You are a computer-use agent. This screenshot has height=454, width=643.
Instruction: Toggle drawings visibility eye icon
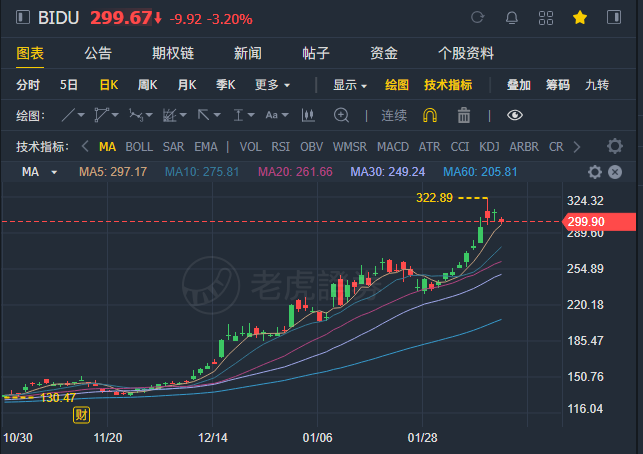[515, 115]
